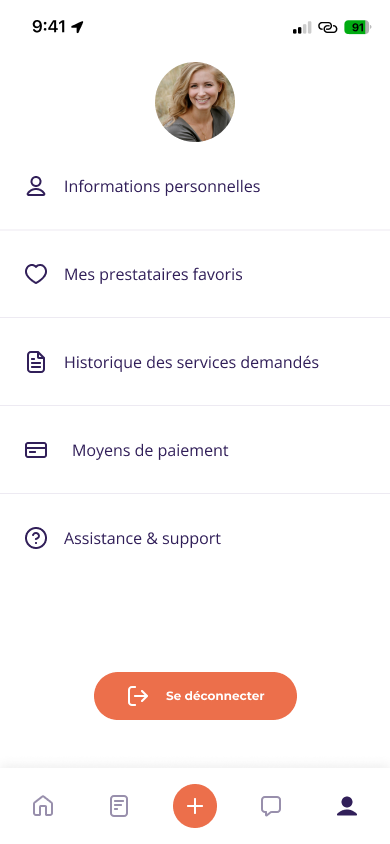
Task: Tap the battery indicator in status bar
Action: [358, 27]
